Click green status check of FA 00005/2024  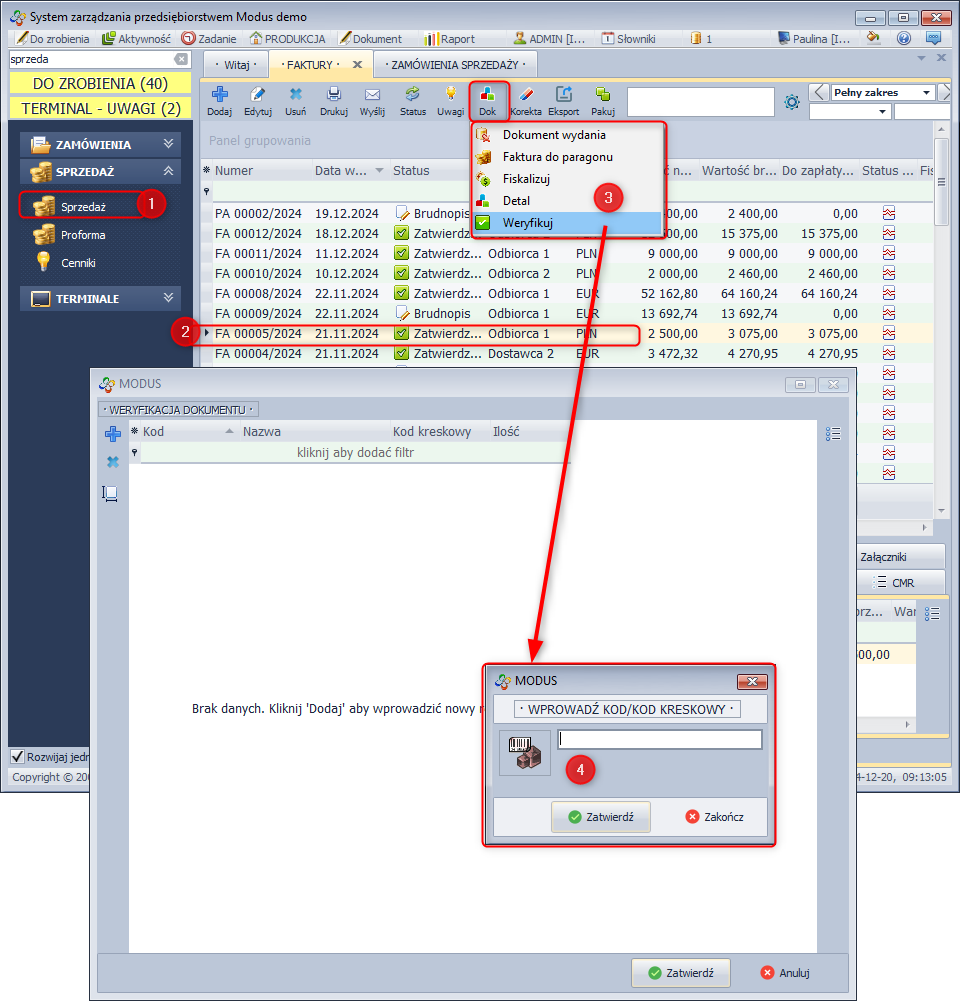click(402, 333)
